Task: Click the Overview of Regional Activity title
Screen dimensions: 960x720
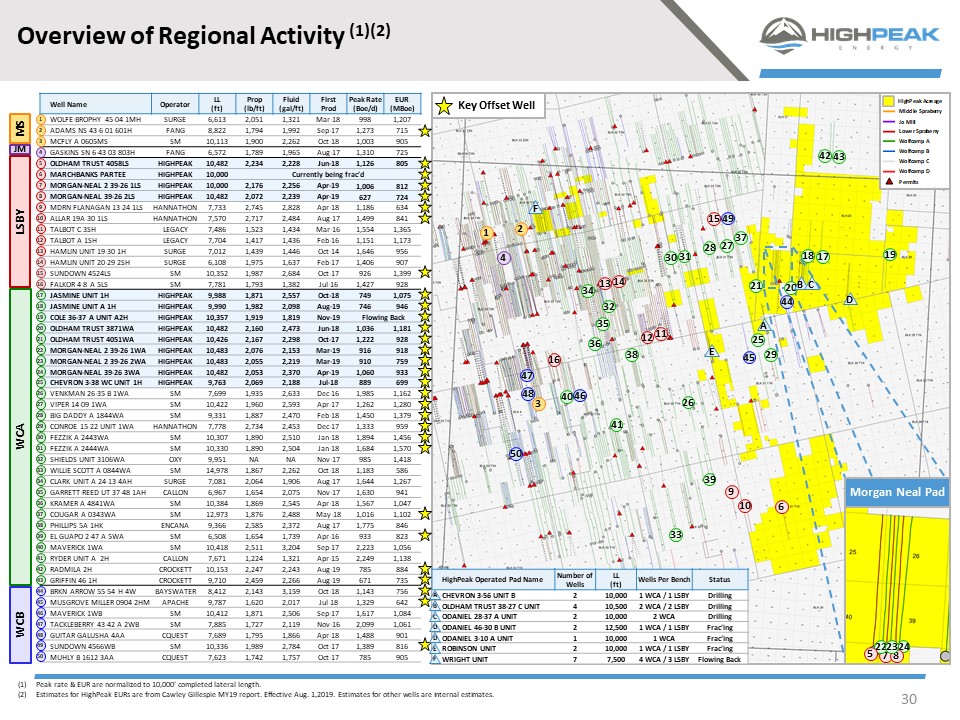Action: click(204, 35)
